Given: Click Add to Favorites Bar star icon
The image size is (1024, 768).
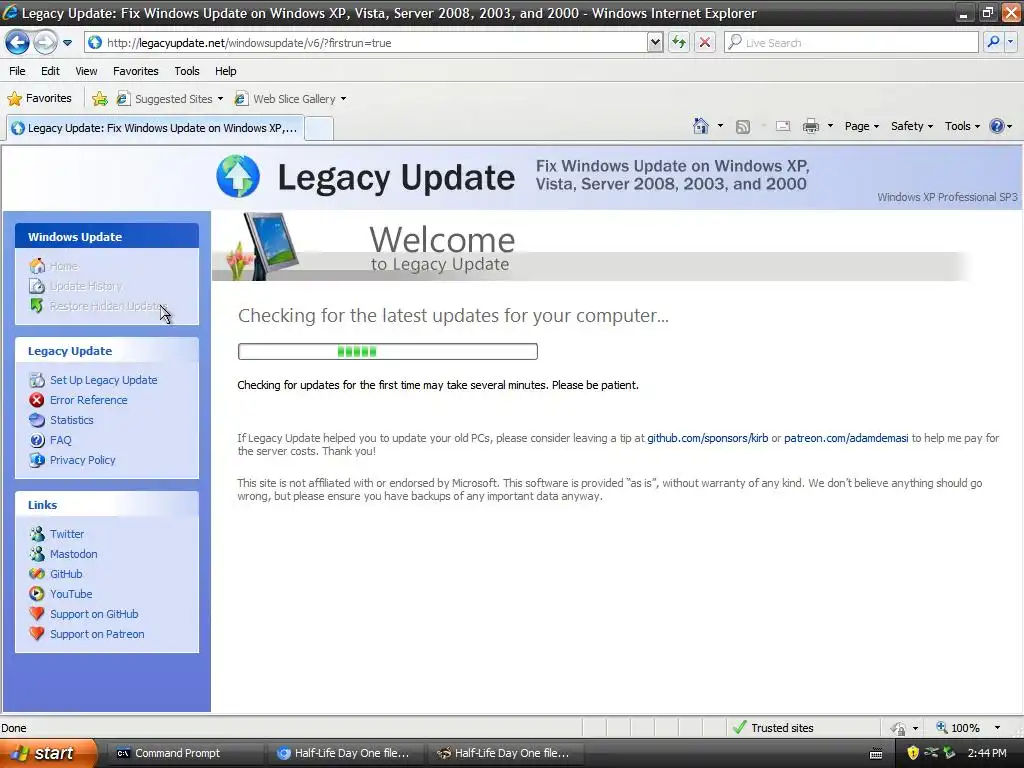Looking at the screenshot, I should 100,99.
